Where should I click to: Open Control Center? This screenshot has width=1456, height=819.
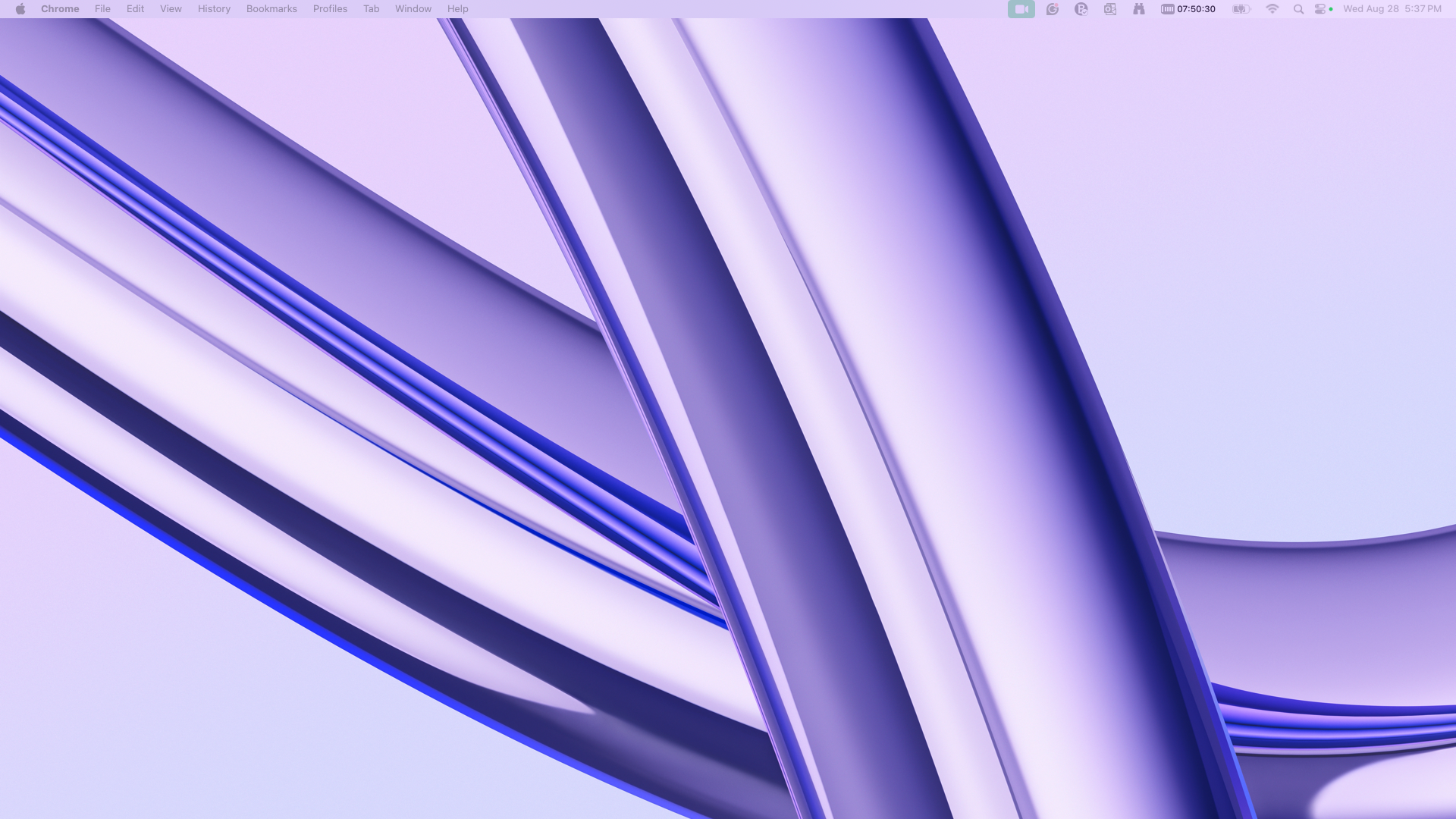pos(1321,9)
